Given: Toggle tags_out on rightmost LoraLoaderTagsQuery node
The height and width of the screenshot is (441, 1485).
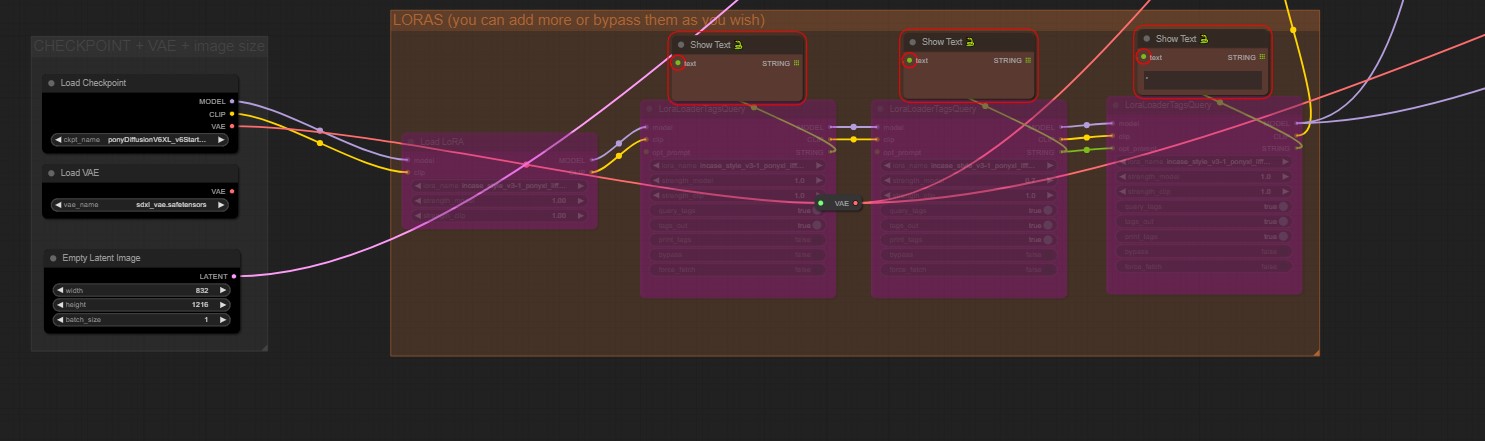Looking at the screenshot, I should click(x=1205, y=221).
